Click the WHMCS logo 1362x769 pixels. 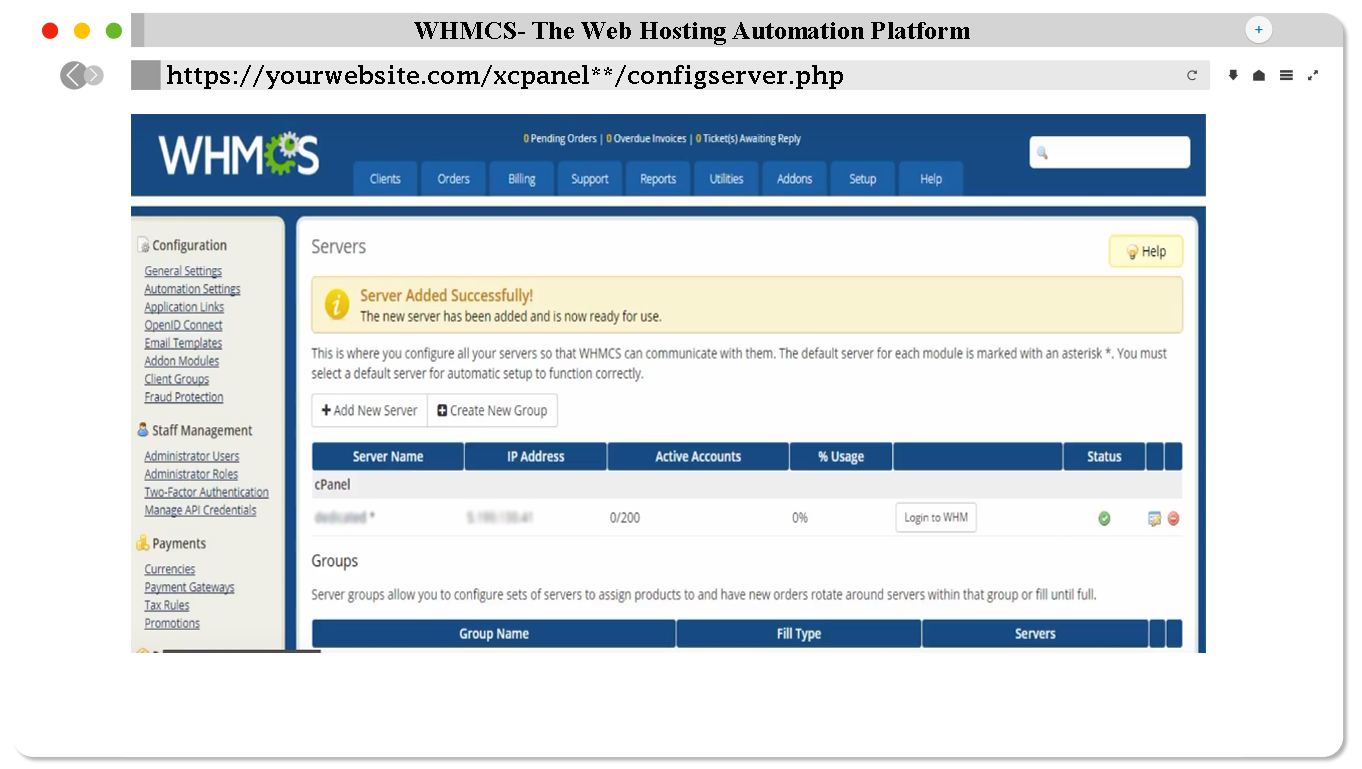(238, 154)
